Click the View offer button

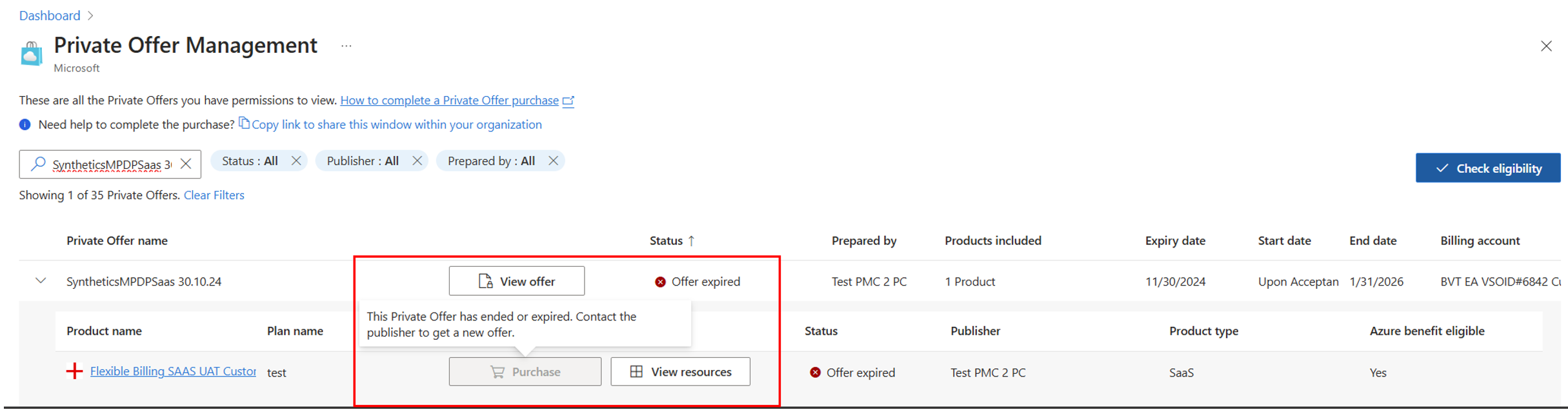pos(517,281)
